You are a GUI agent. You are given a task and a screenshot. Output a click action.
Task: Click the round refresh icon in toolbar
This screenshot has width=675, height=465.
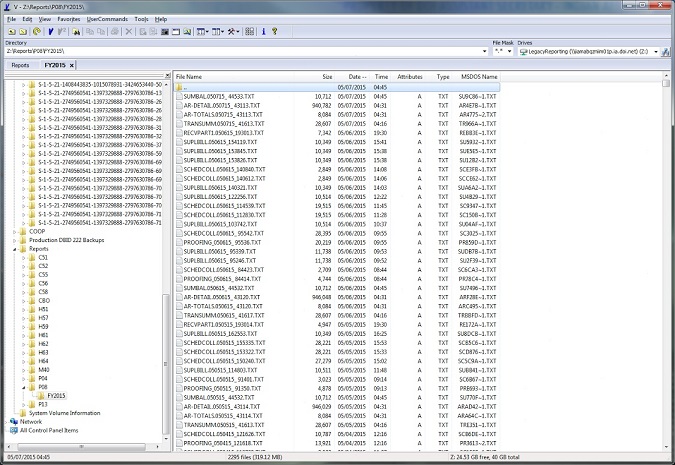click(37, 31)
